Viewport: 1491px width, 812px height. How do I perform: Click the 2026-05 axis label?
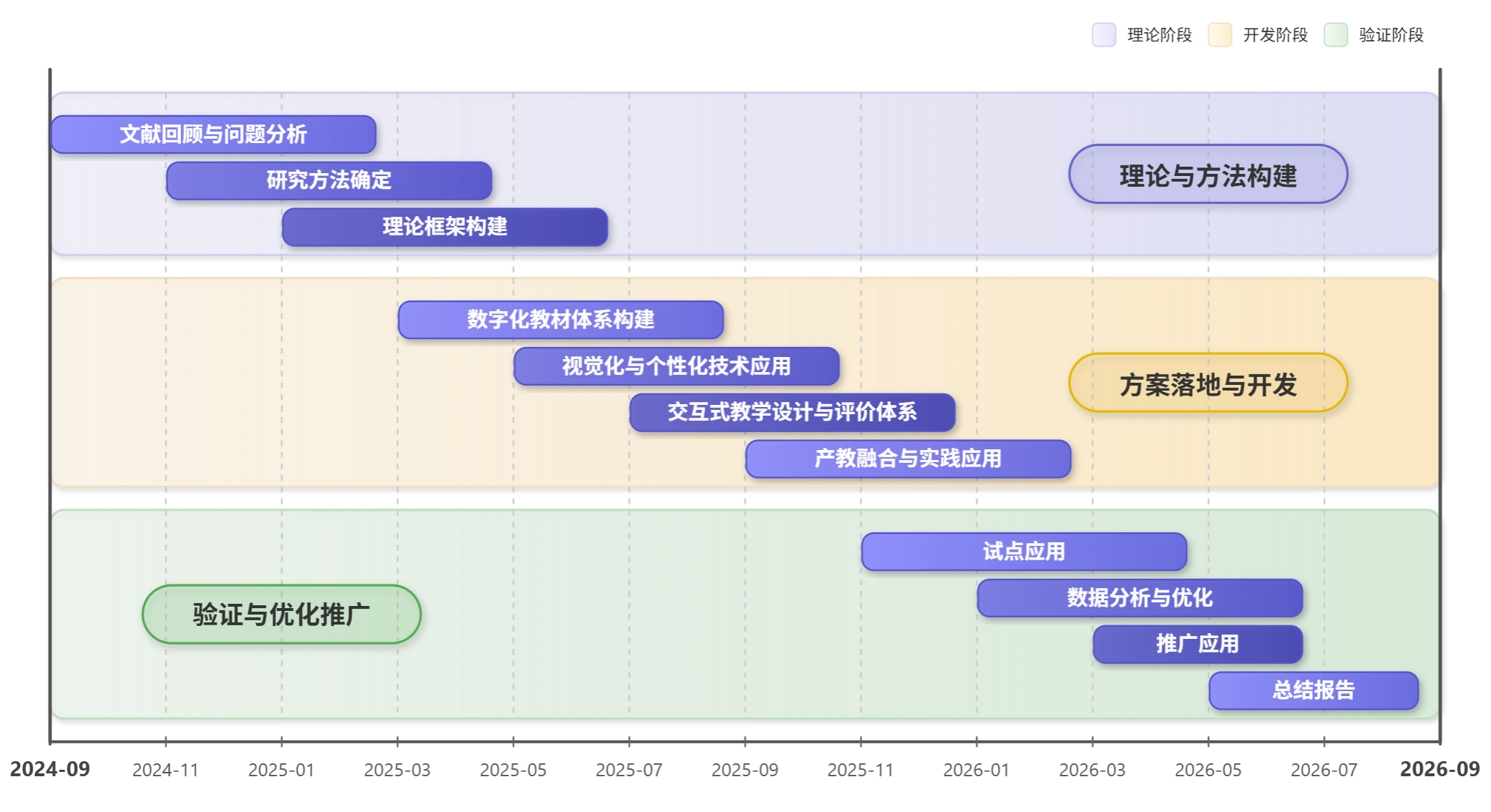click(x=1208, y=770)
